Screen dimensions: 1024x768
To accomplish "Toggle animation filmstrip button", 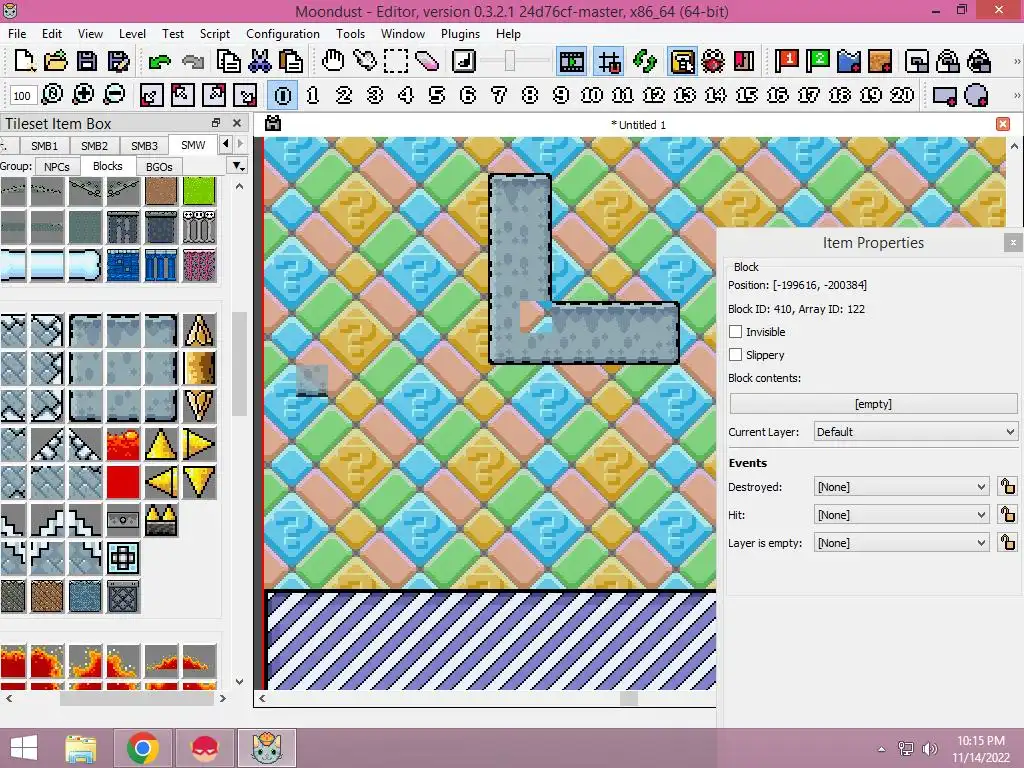I will click(571, 61).
